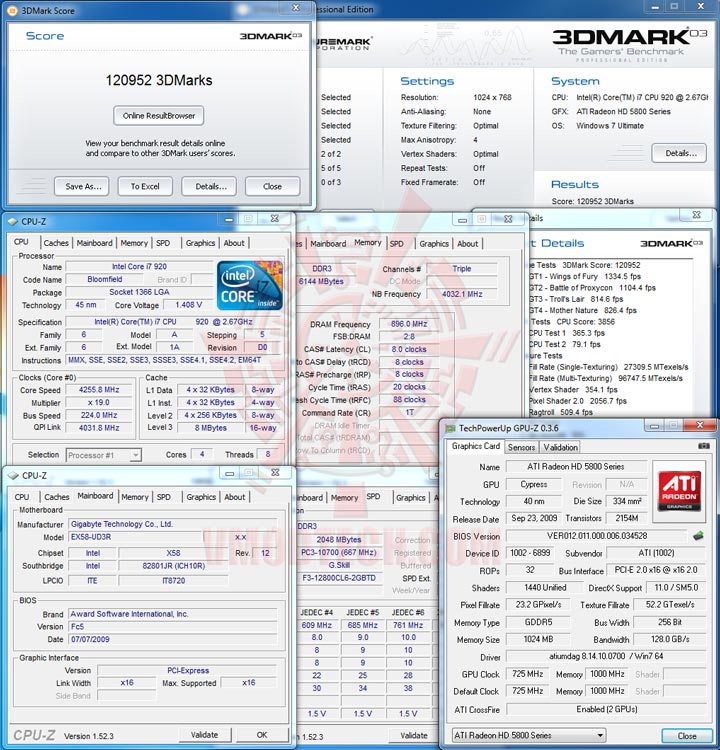Click the Online ResultBrowser button
Image resolution: width=720 pixels, height=750 pixels.
pyautogui.click(x=159, y=116)
